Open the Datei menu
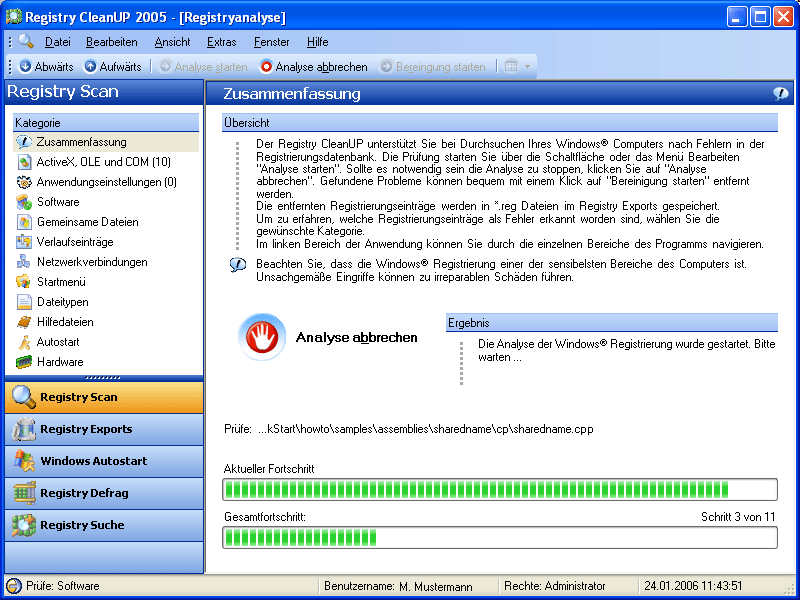The image size is (800, 600). point(58,42)
